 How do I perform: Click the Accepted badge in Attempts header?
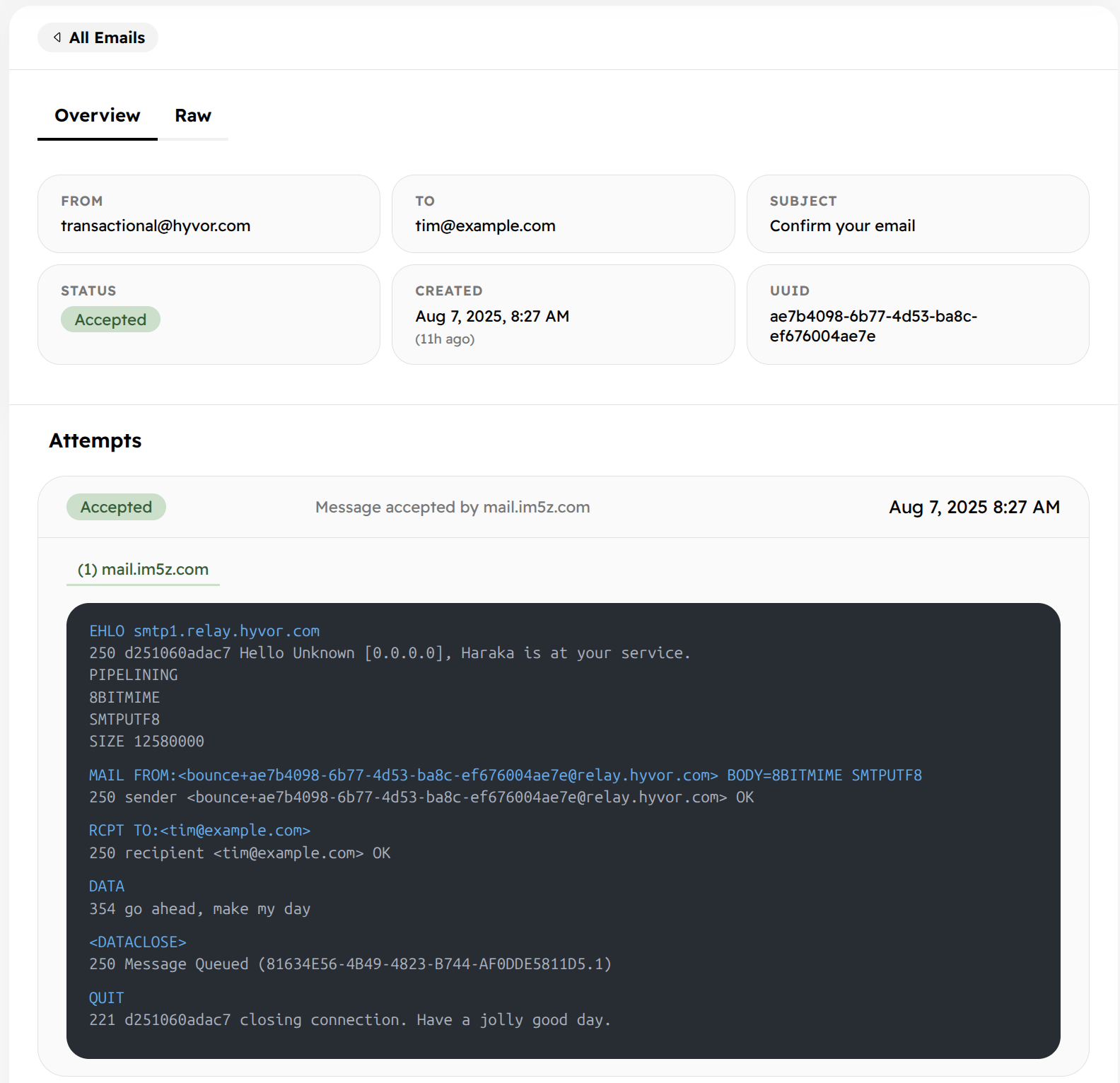tap(116, 507)
